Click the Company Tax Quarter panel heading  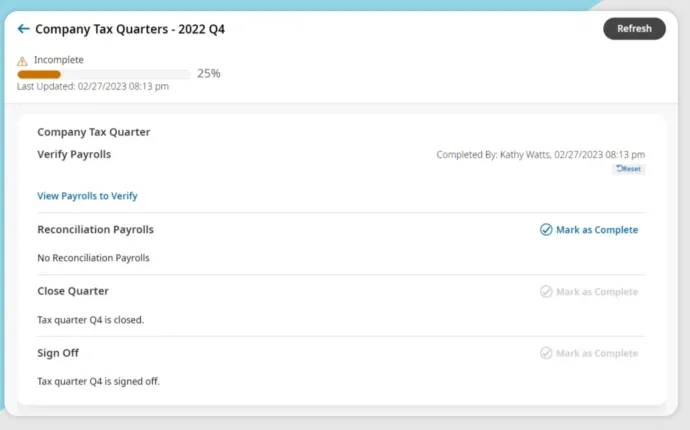point(94,132)
